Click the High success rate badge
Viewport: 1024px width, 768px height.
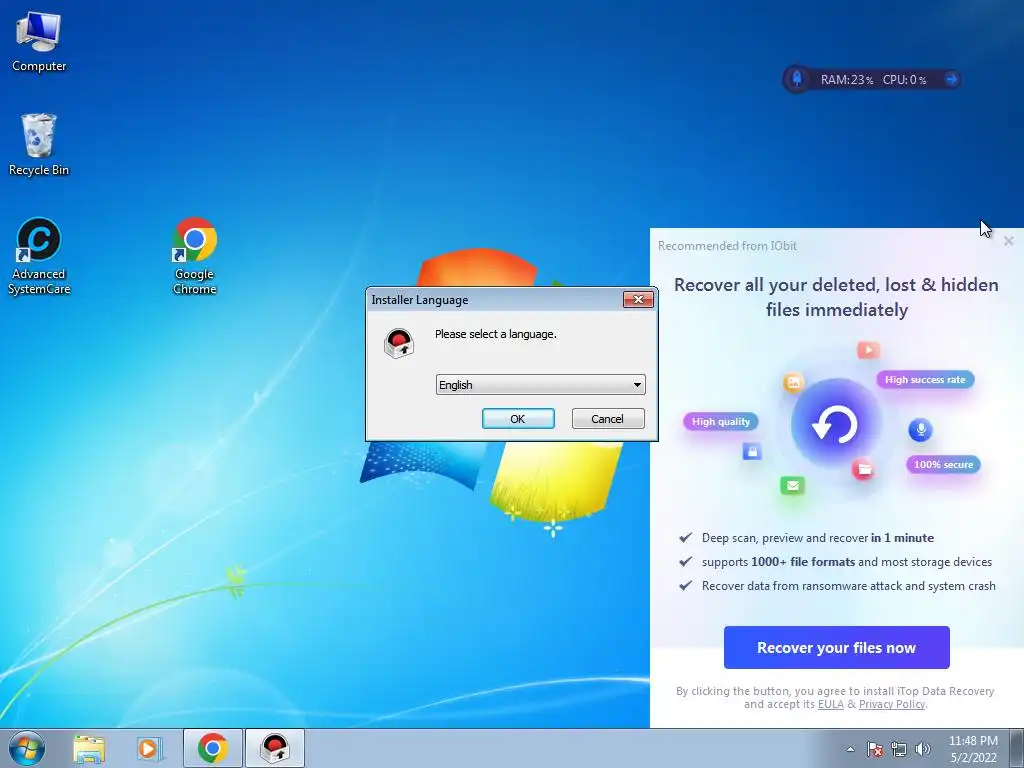pos(925,379)
